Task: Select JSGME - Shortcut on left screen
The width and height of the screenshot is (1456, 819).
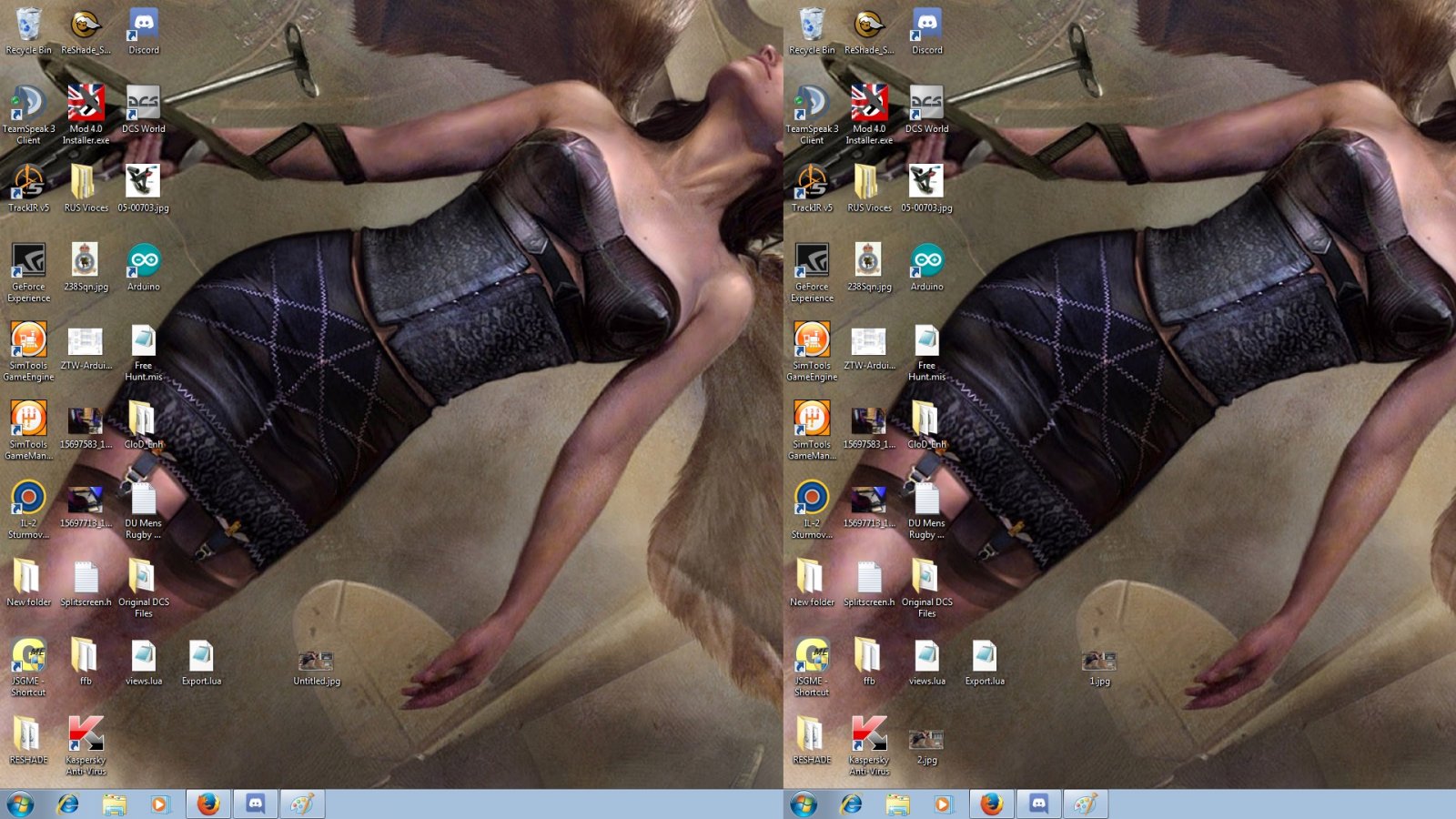Action: point(28,667)
